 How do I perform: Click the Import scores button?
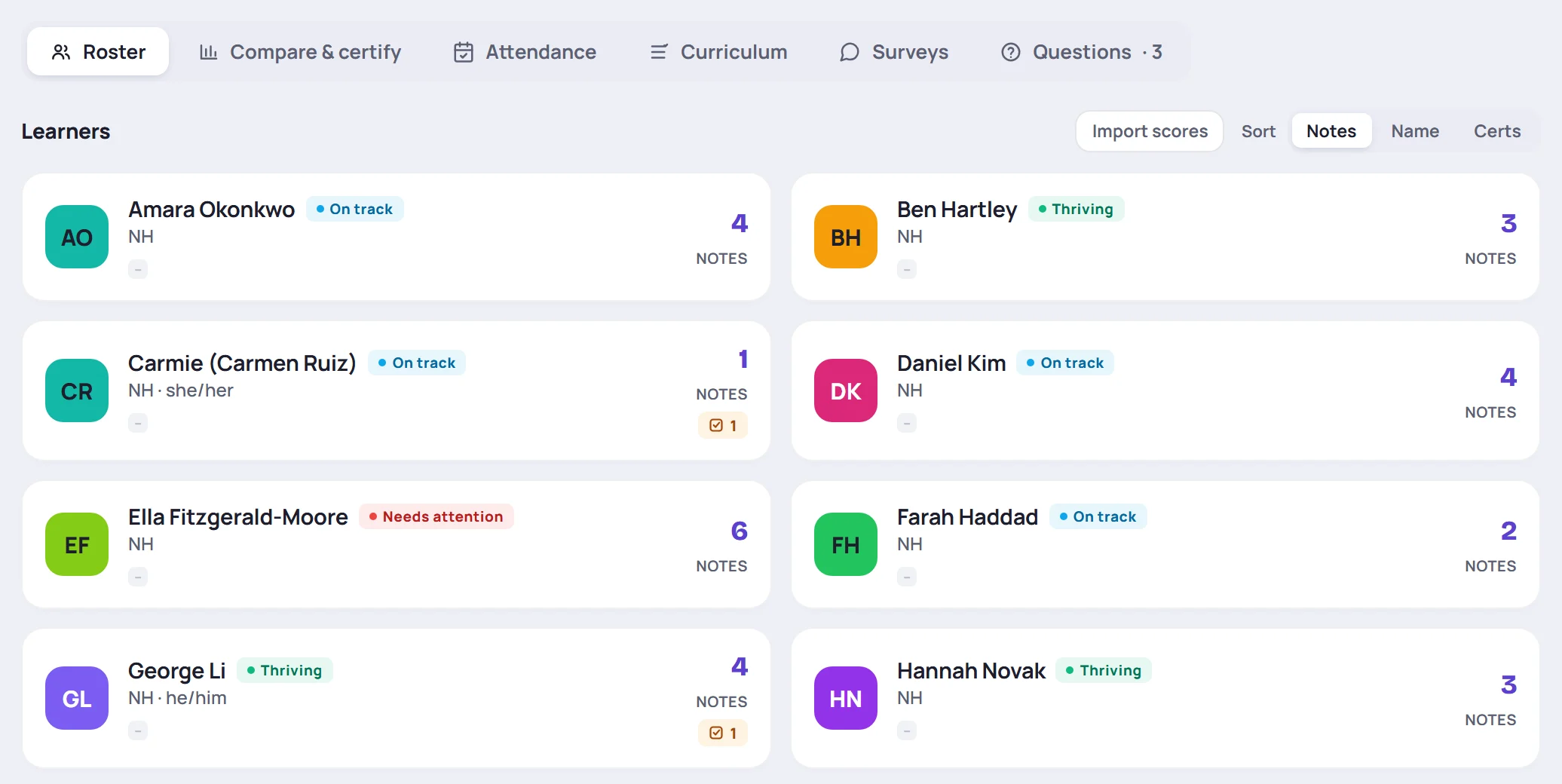1150,131
